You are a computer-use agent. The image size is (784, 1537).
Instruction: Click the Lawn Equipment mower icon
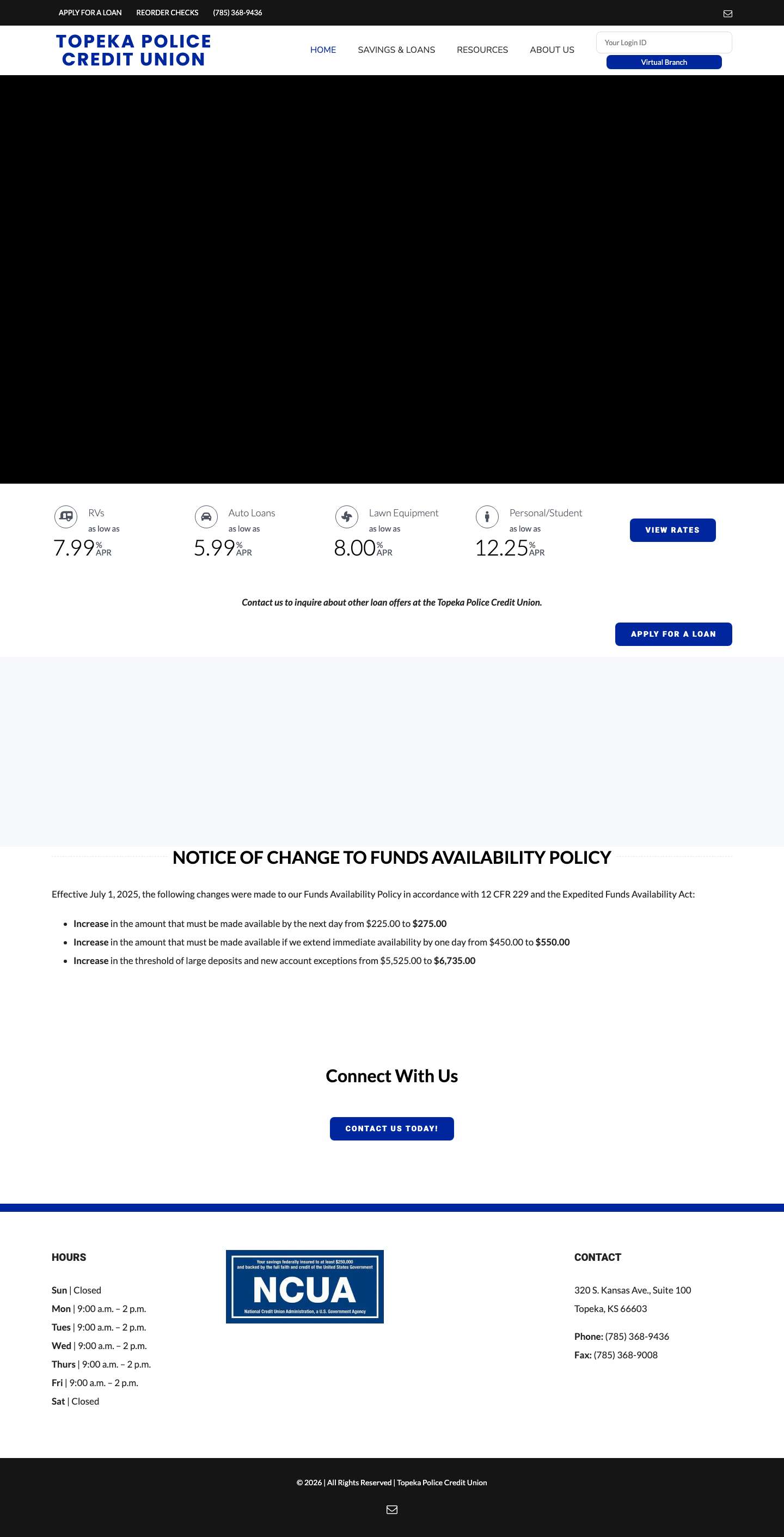coord(346,517)
